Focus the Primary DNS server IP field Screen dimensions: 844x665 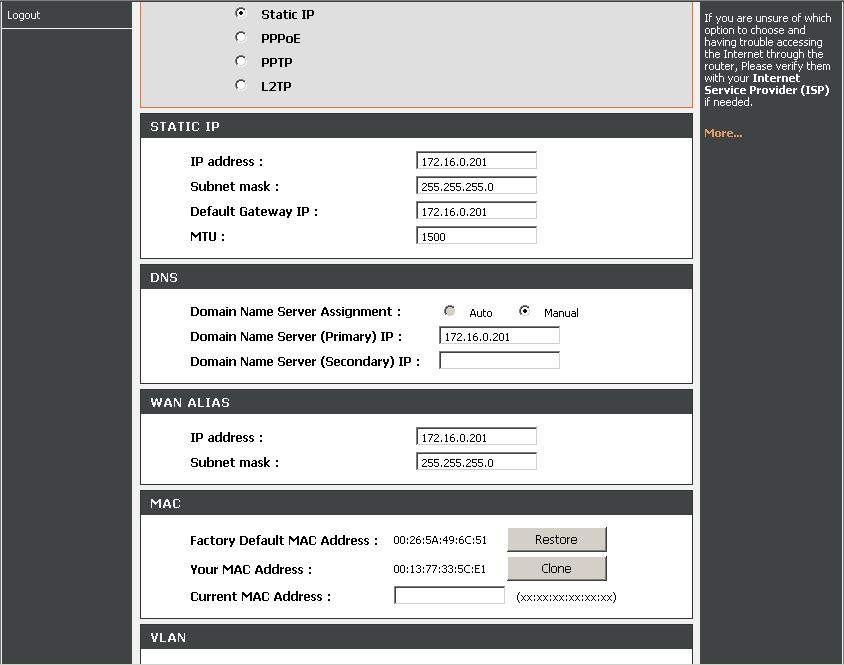tap(500, 336)
